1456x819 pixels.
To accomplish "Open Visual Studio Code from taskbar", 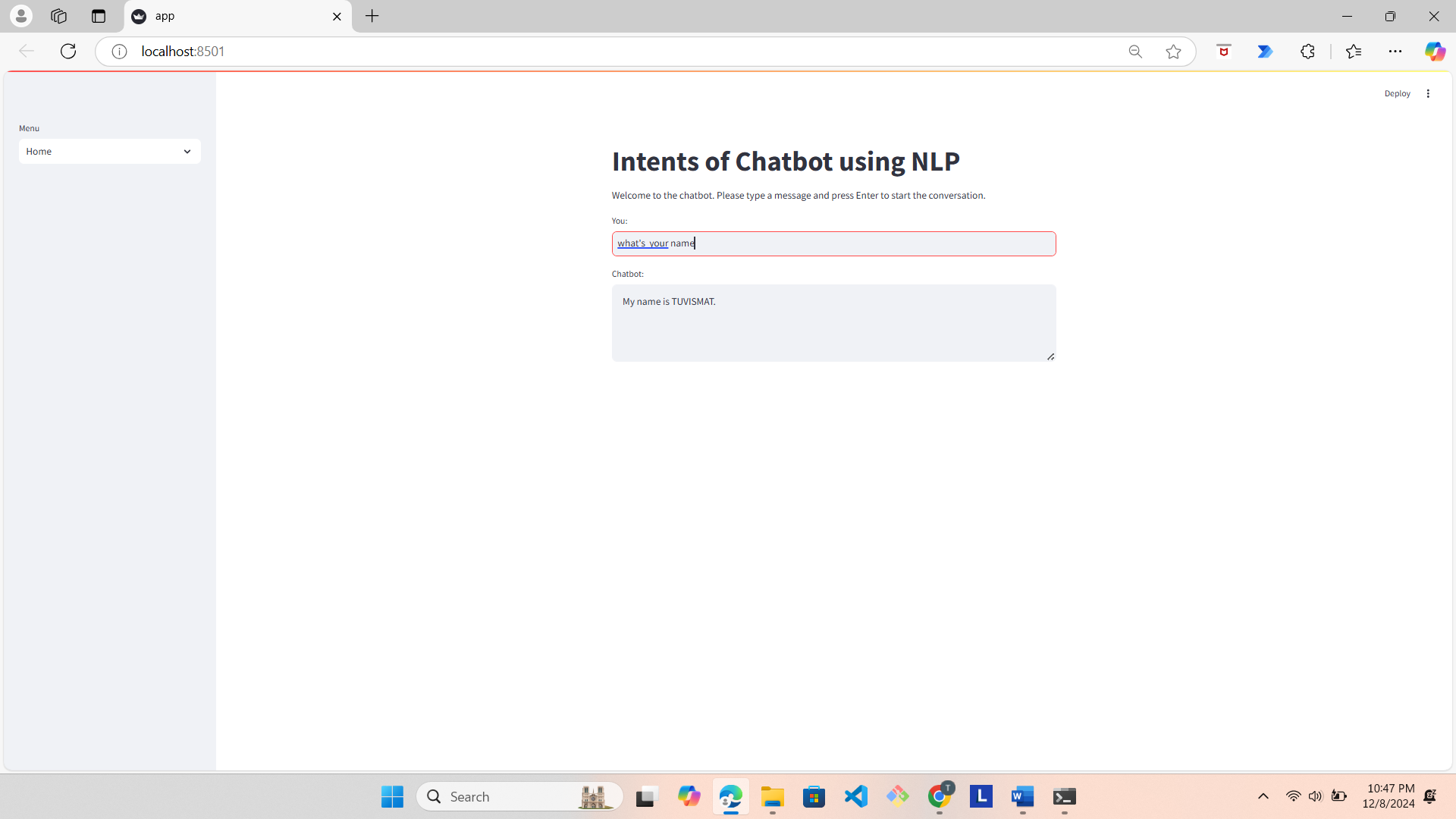I will click(x=856, y=796).
